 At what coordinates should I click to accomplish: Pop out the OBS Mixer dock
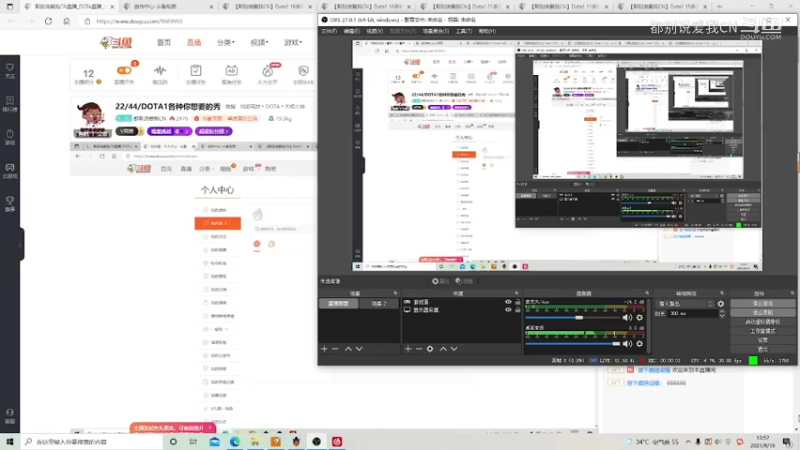click(647, 293)
